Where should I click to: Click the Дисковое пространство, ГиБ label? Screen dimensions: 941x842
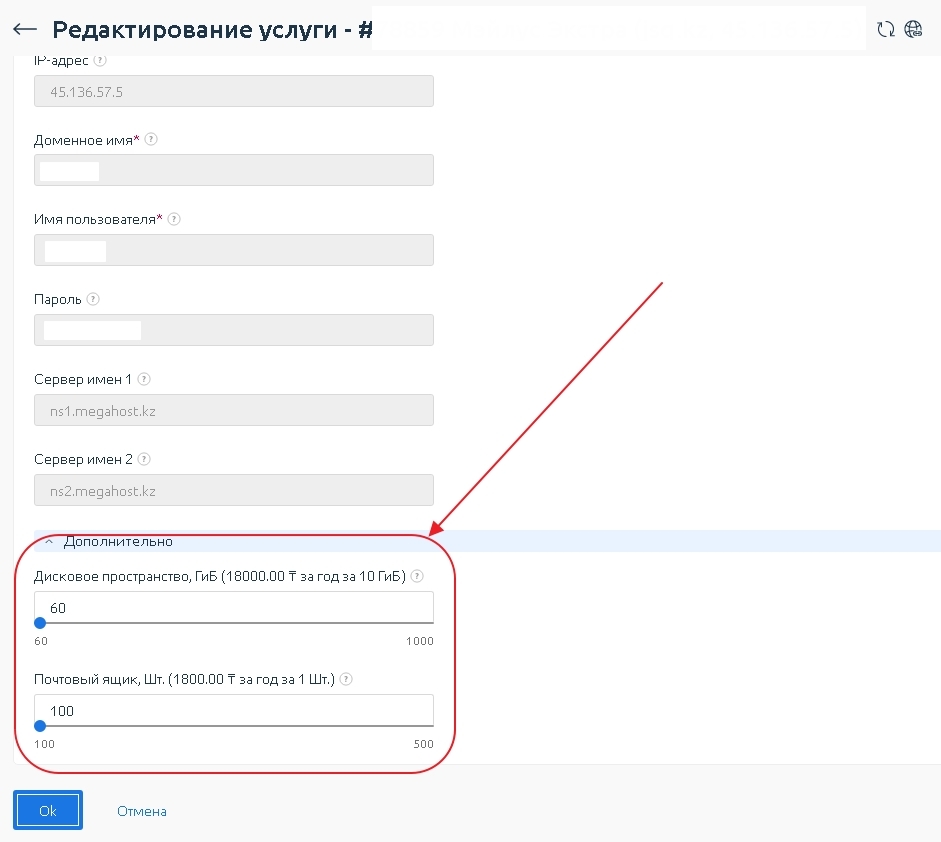[220, 576]
